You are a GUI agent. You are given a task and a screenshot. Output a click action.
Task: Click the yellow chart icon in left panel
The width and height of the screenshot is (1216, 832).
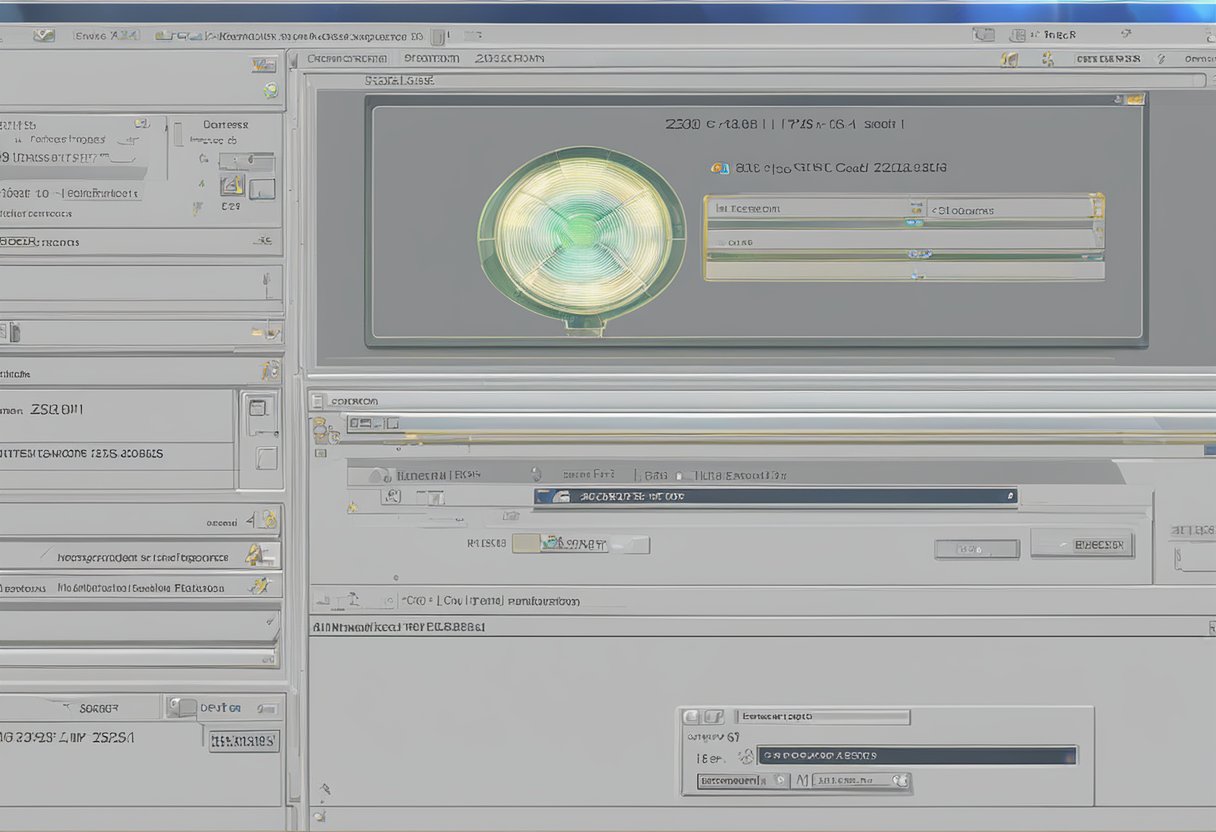coord(232,185)
